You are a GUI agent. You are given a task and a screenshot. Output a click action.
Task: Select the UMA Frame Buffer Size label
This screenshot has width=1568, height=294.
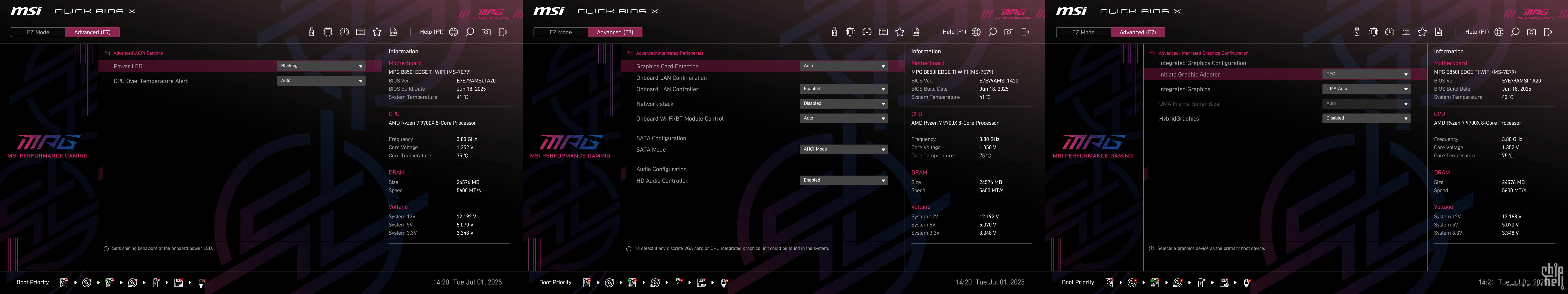pyautogui.click(x=1189, y=104)
